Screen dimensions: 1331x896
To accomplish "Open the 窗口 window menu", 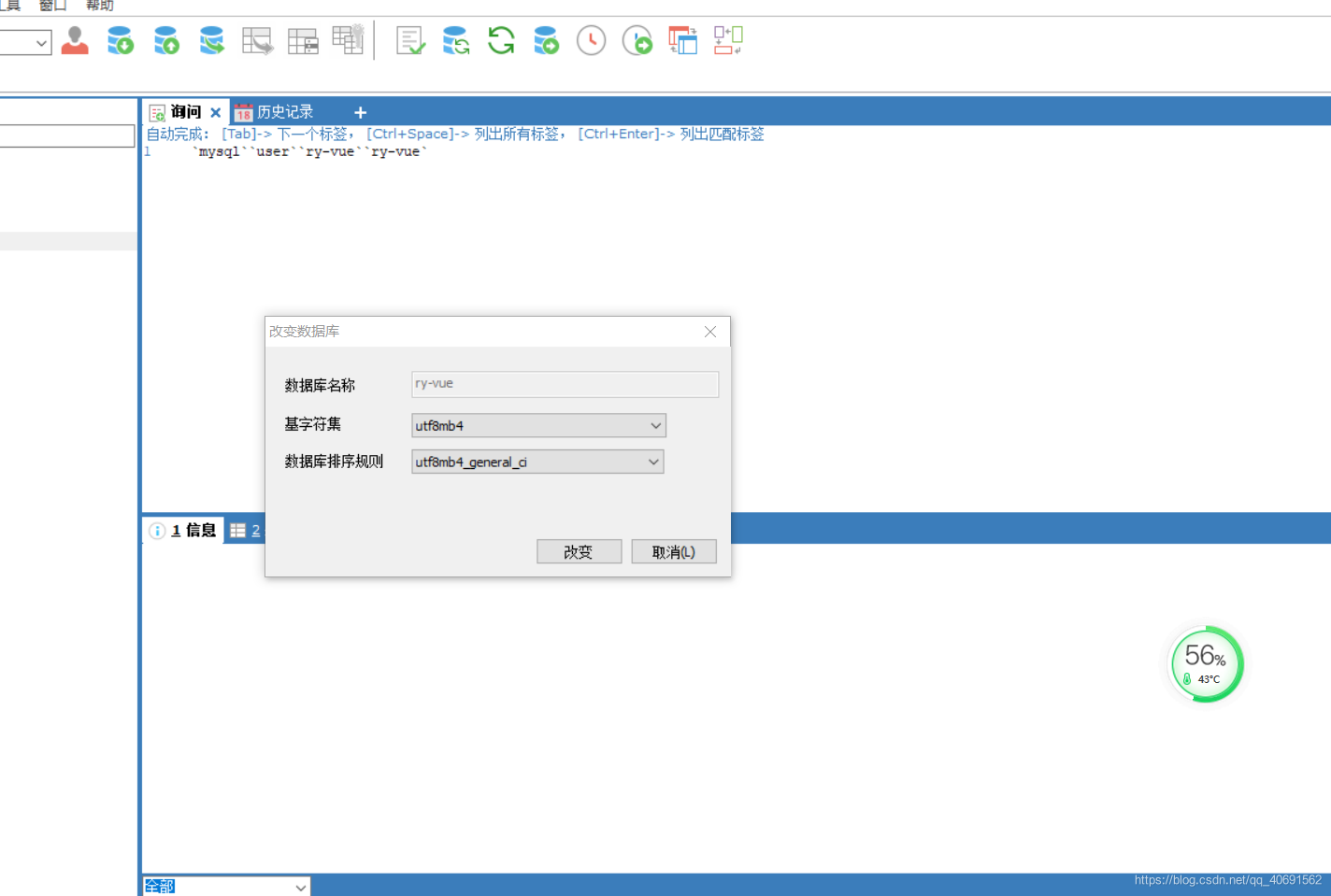I will (x=52, y=6).
